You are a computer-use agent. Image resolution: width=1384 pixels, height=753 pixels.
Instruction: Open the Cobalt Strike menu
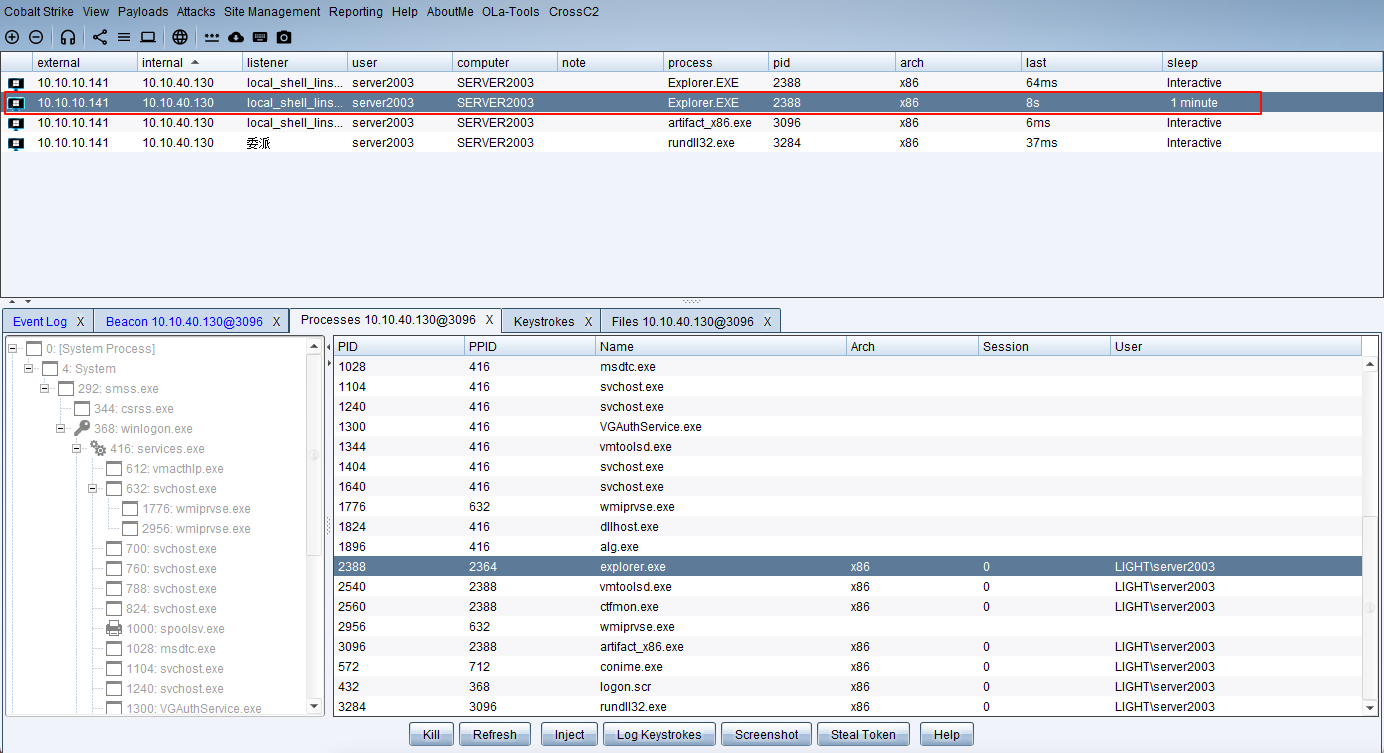39,12
